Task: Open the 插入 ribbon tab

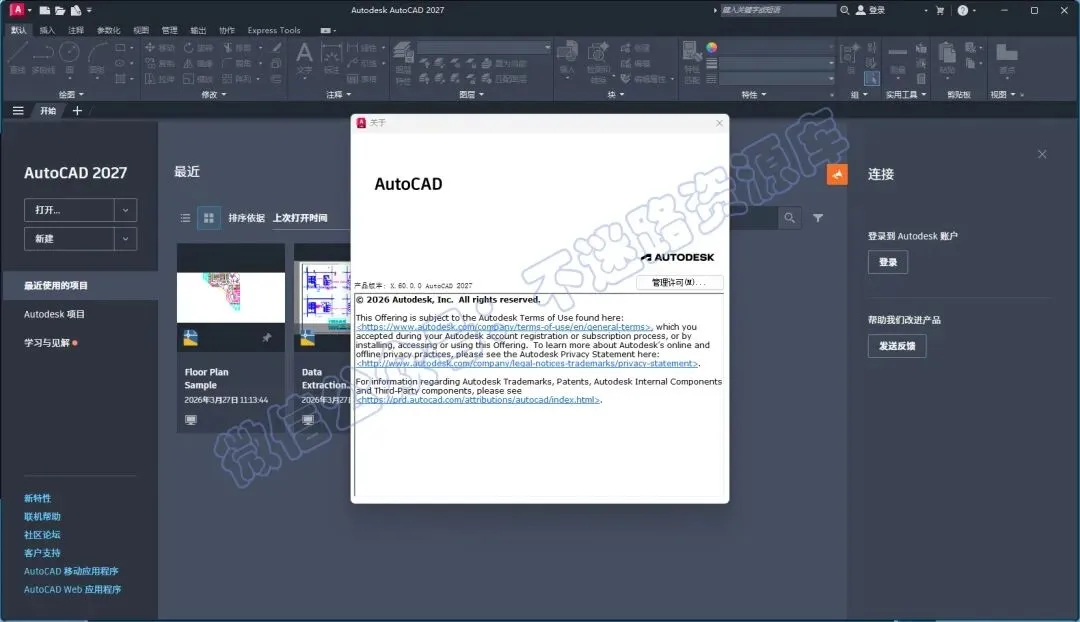Action: [x=47, y=30]
